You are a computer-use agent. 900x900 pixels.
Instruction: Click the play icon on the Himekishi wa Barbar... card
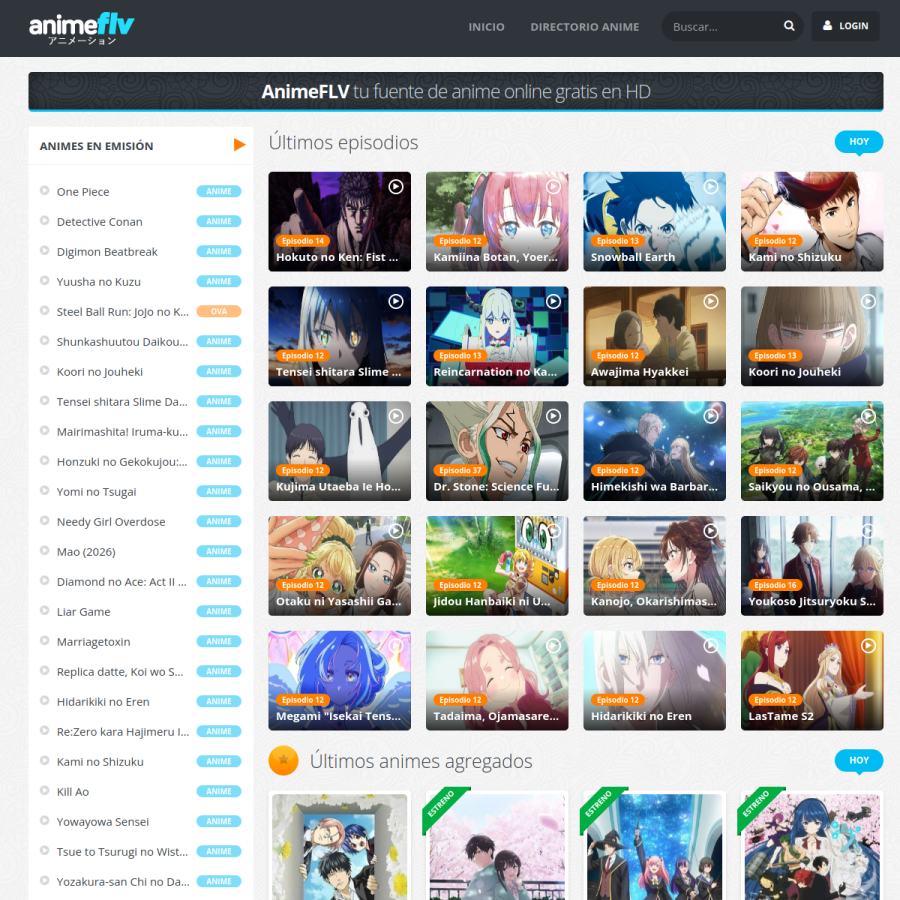click(x=711, y=416)
